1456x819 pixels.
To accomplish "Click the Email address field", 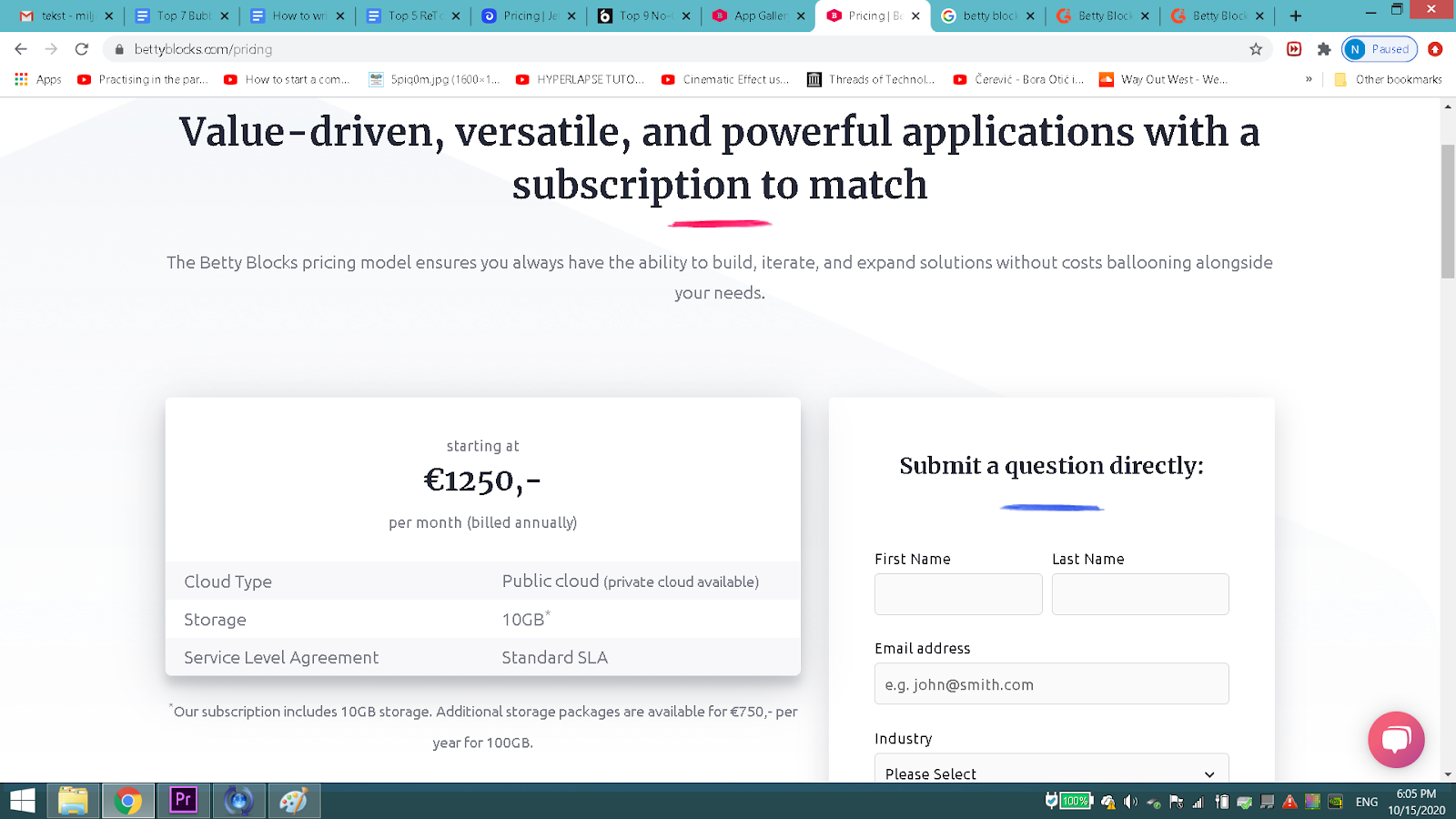I will [x=1051, y=683].
